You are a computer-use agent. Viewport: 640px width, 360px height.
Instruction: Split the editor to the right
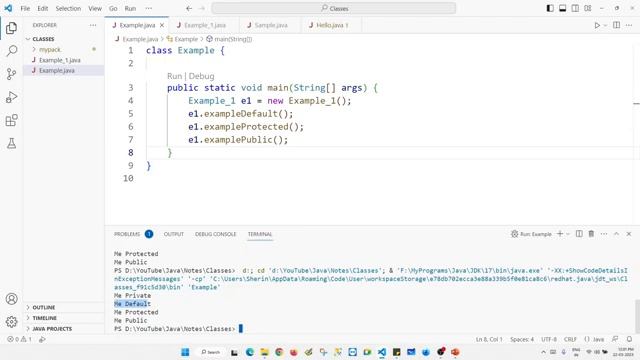coord(616,25)
